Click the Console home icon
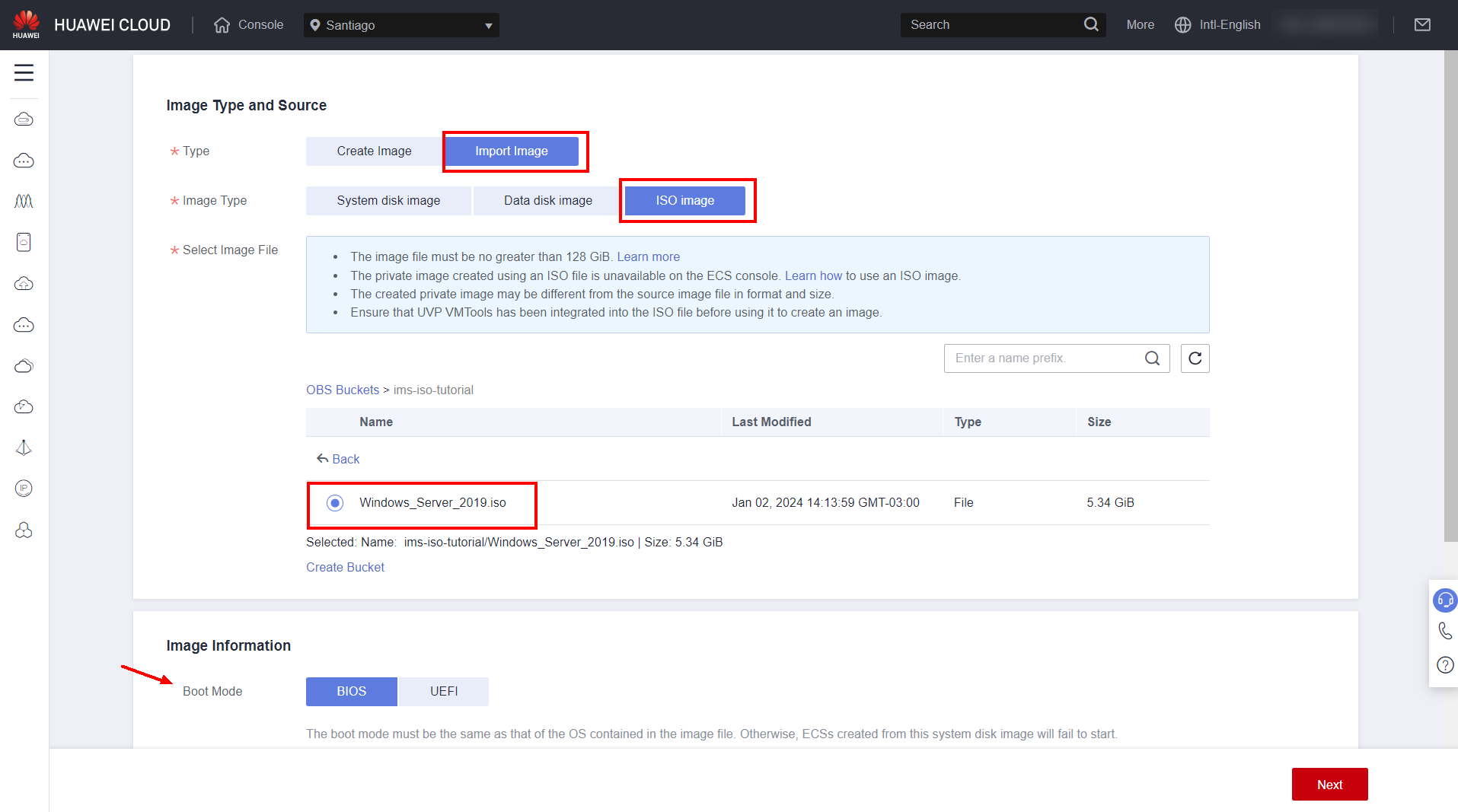1458x812 pixels. (x=222, y=25)
